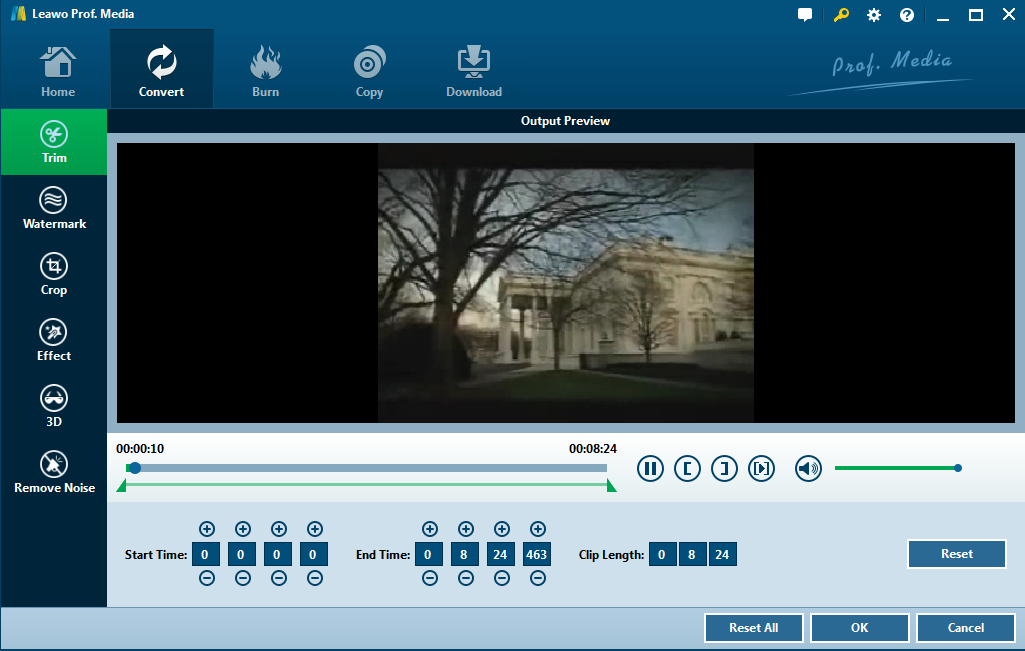
Task: Go to the Burn module tab
Action: point(266,70)
